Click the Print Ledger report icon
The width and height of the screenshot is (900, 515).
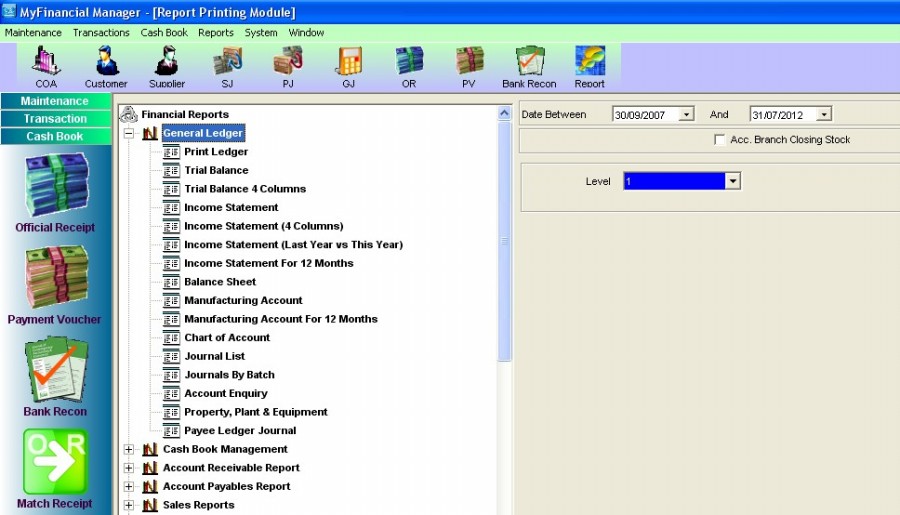tap(171, 152)
